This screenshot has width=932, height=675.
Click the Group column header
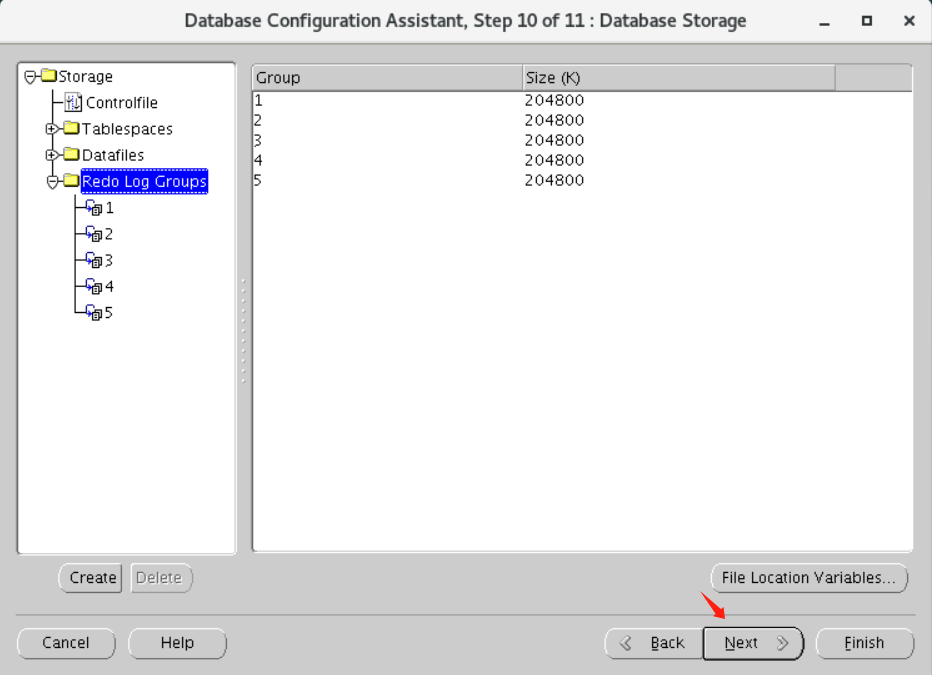388,78
